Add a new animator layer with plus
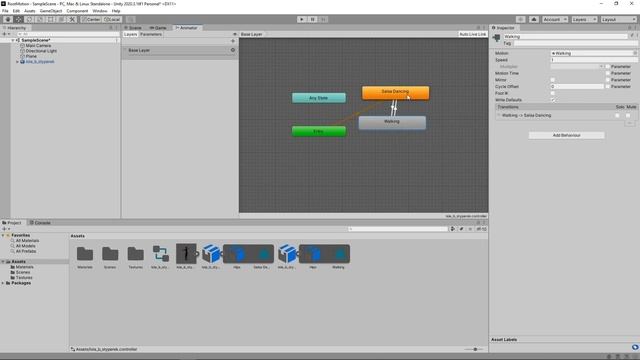 pyautogui.click(x=233, y=41)
